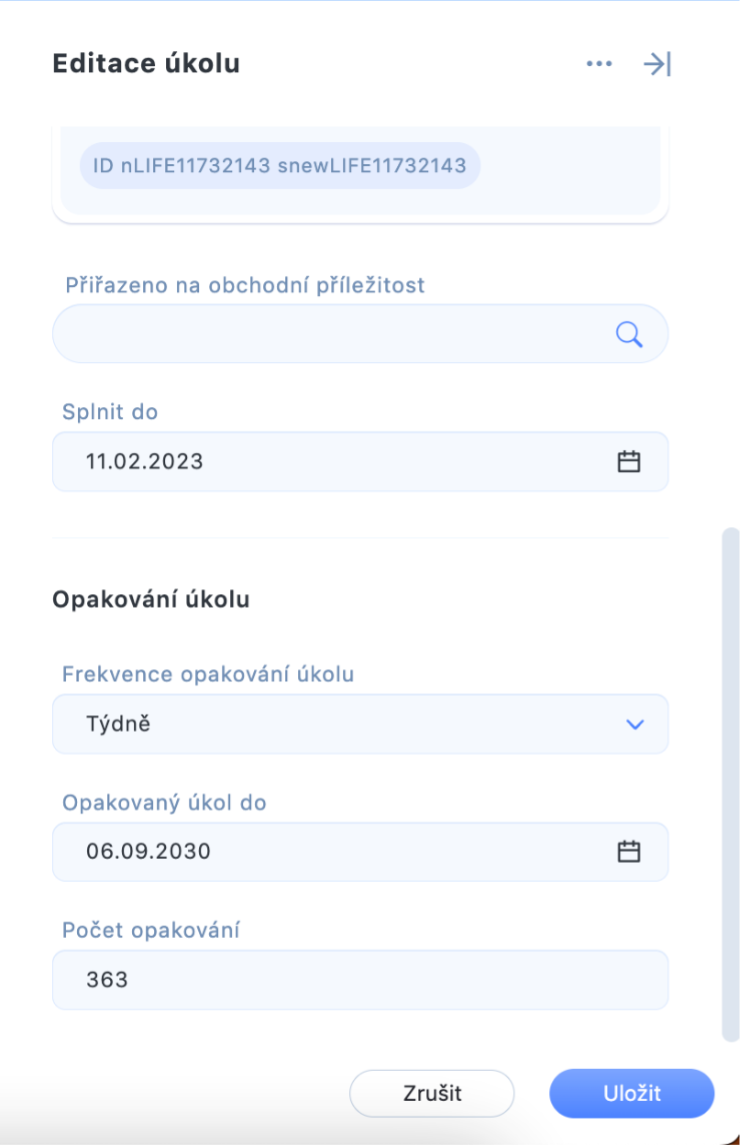Click the Opakování úkolu section heading

click(151, 599)
